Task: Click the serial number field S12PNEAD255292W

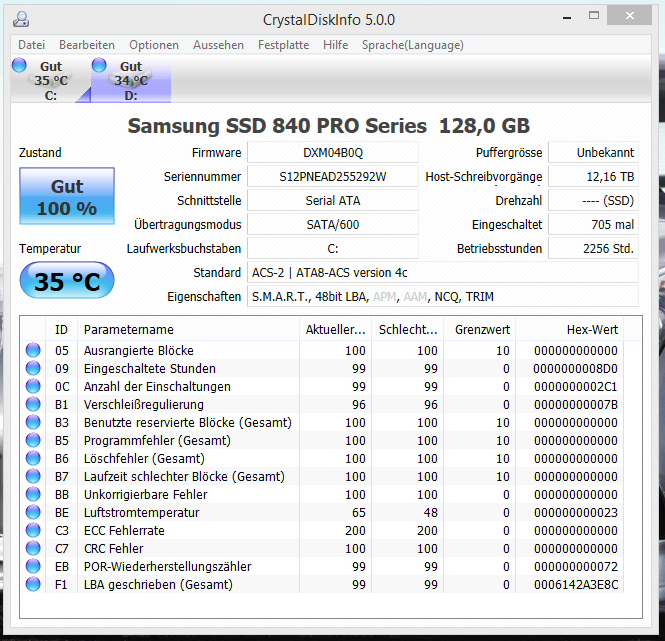Action: point(333,176)
